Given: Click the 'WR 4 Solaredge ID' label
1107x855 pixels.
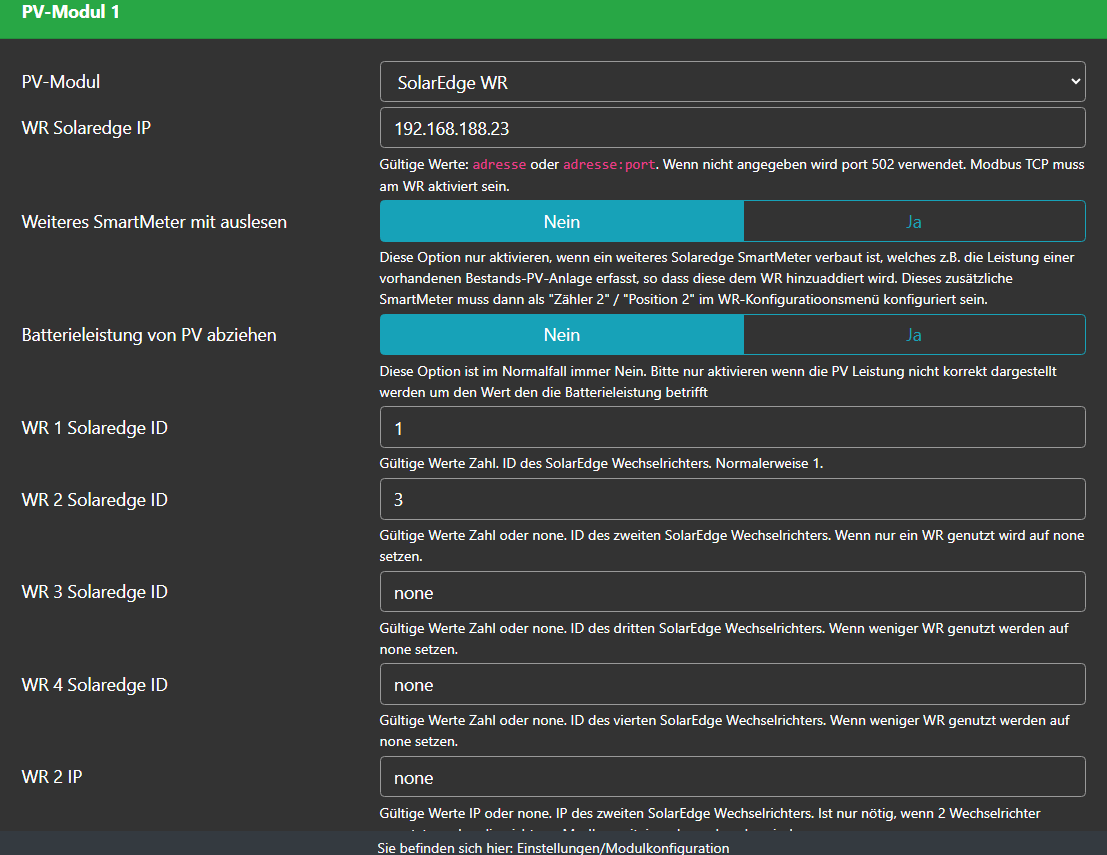Looking at the screenshot, I should (94, 685).
